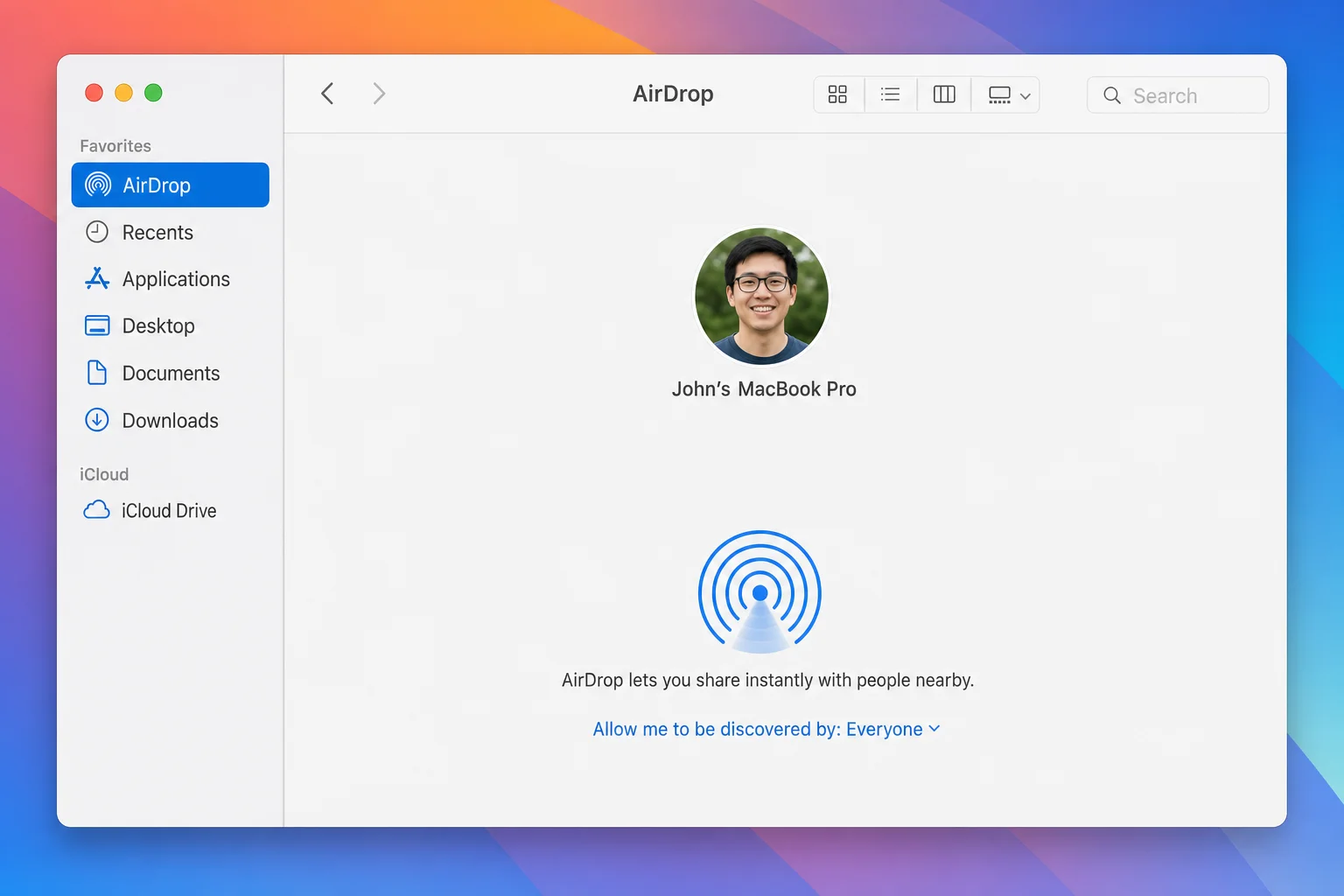
Task: Select John's profile picture
Action: click(761, 297)
